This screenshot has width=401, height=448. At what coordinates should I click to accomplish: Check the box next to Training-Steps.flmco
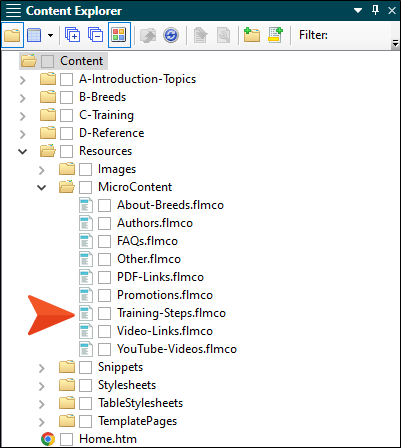coord(104,313)
